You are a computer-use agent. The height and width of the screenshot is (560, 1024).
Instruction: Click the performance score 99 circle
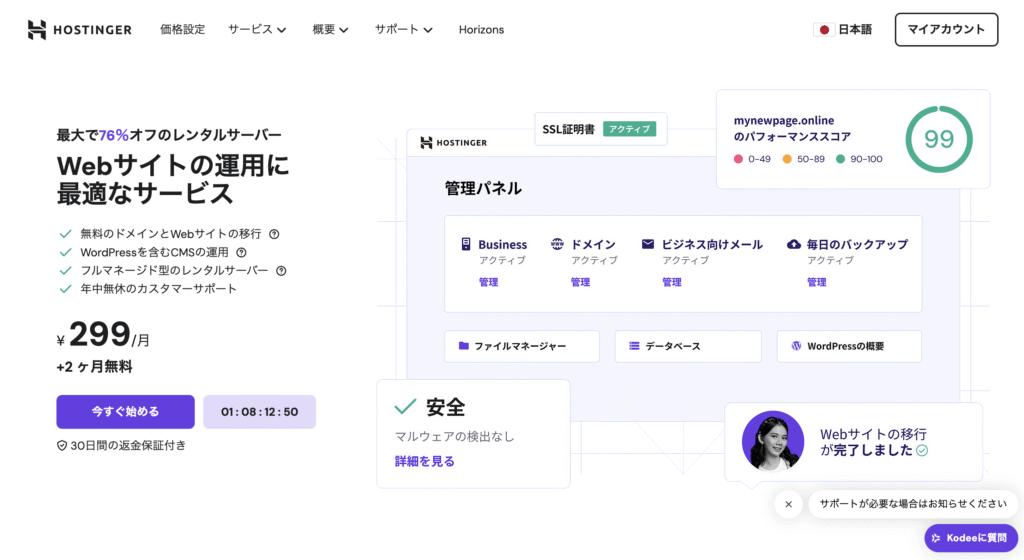point(938,139)
